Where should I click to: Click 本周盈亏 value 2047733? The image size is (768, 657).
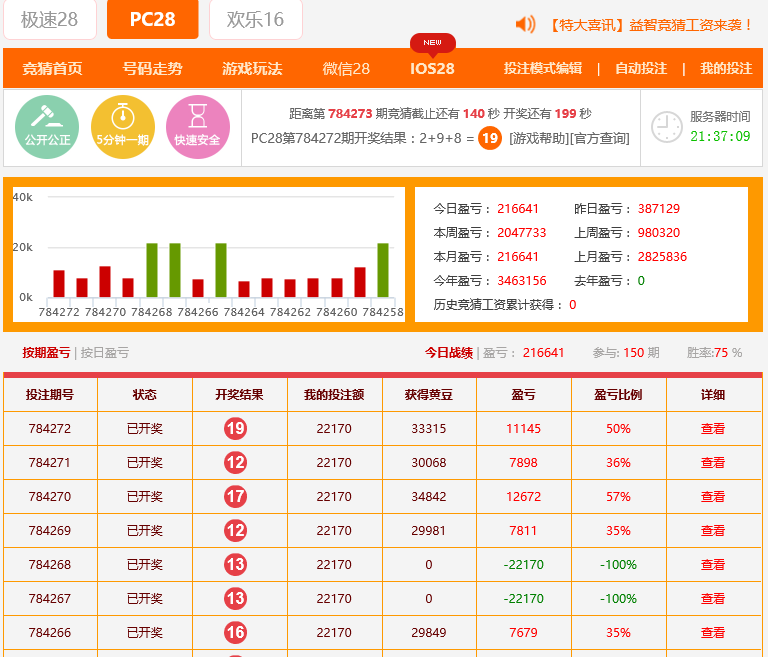pyautogui.click(x=522, y=233)
